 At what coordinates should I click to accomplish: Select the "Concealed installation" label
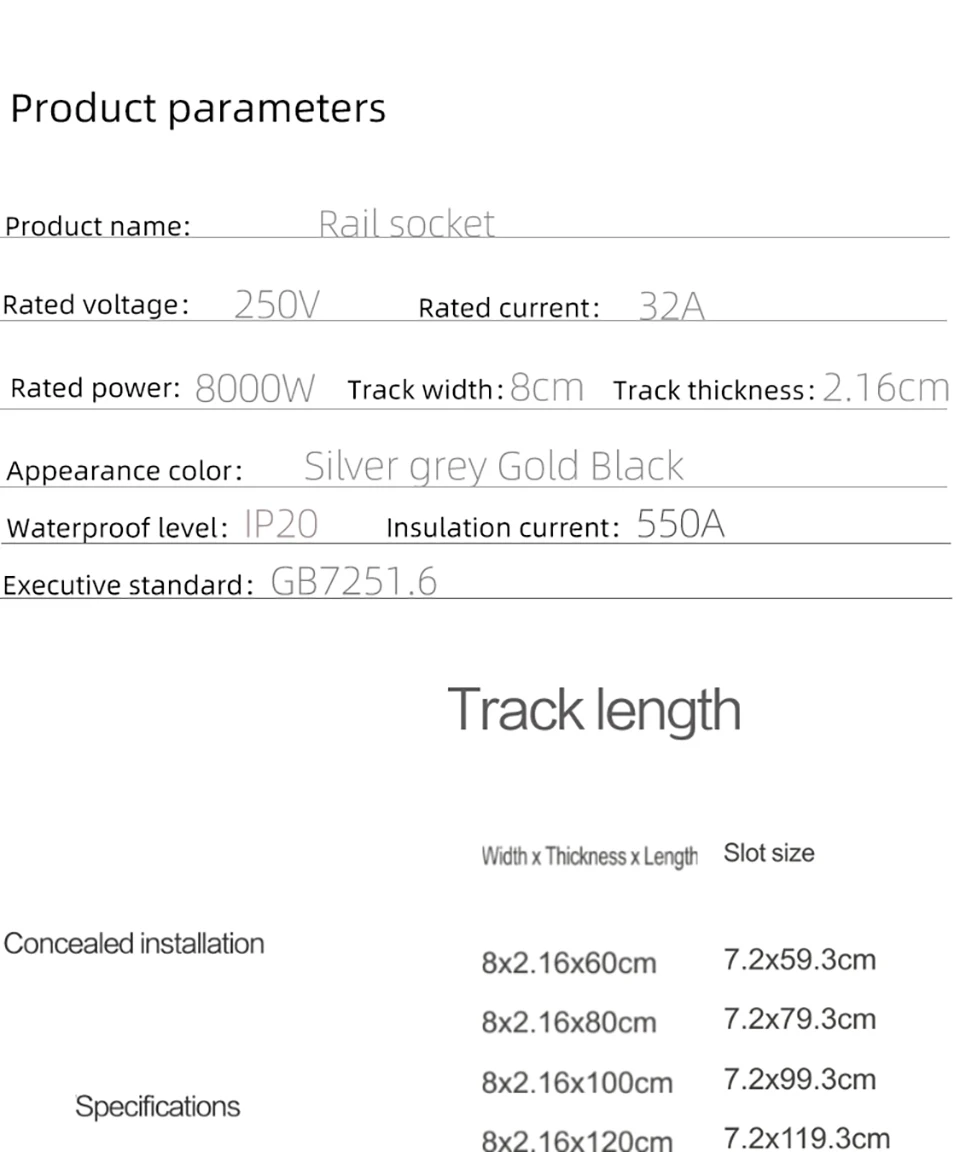(134, 944)
